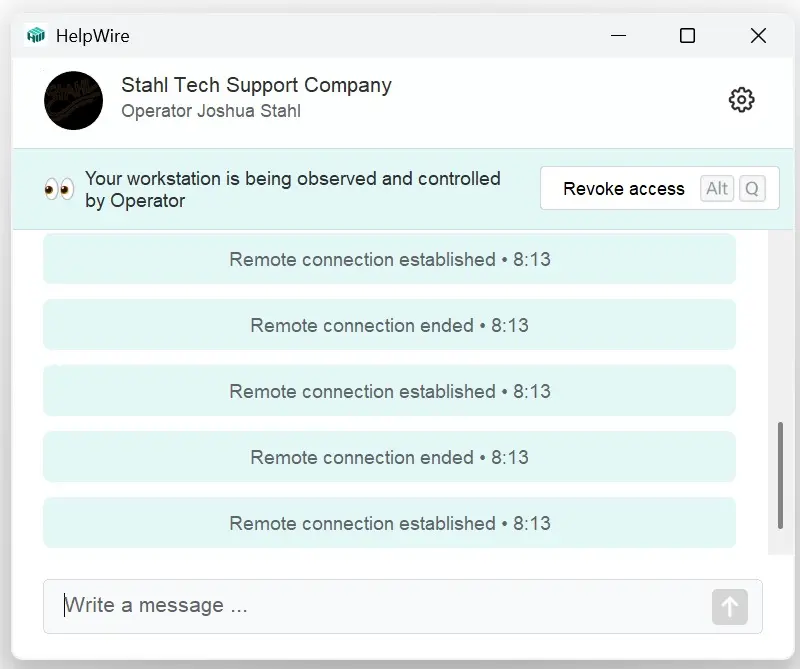Open settings via the gear icon
The width and height of the screenshot is (800, 669).
click(741, 100)
